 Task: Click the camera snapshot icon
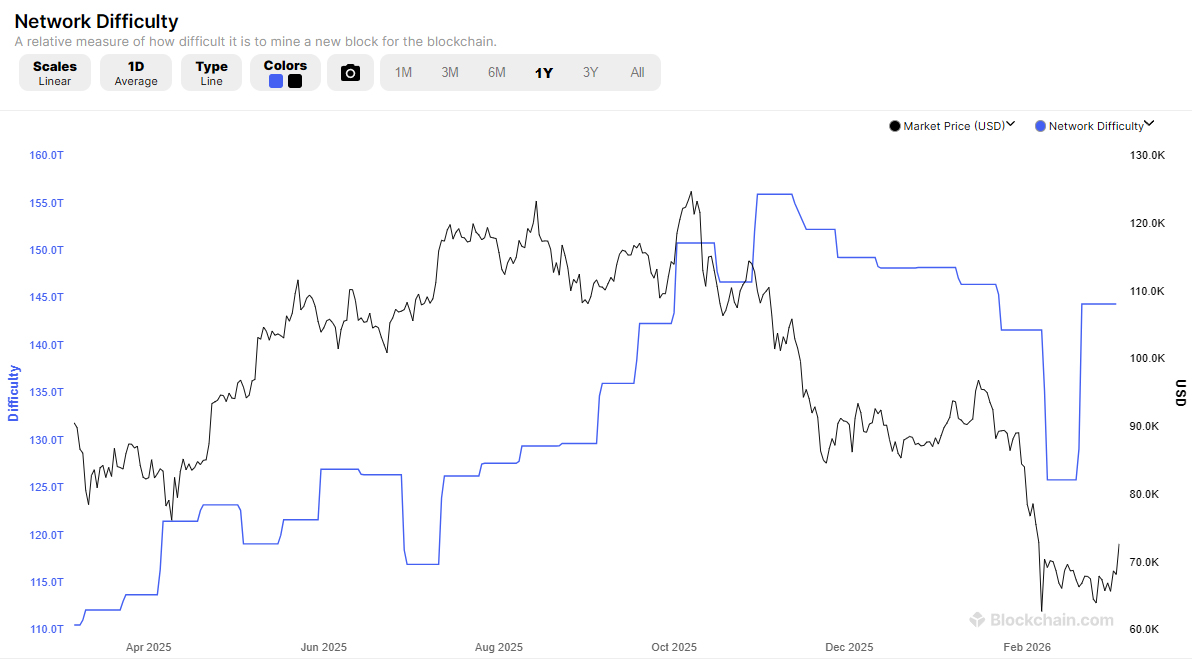click(350, 72)
